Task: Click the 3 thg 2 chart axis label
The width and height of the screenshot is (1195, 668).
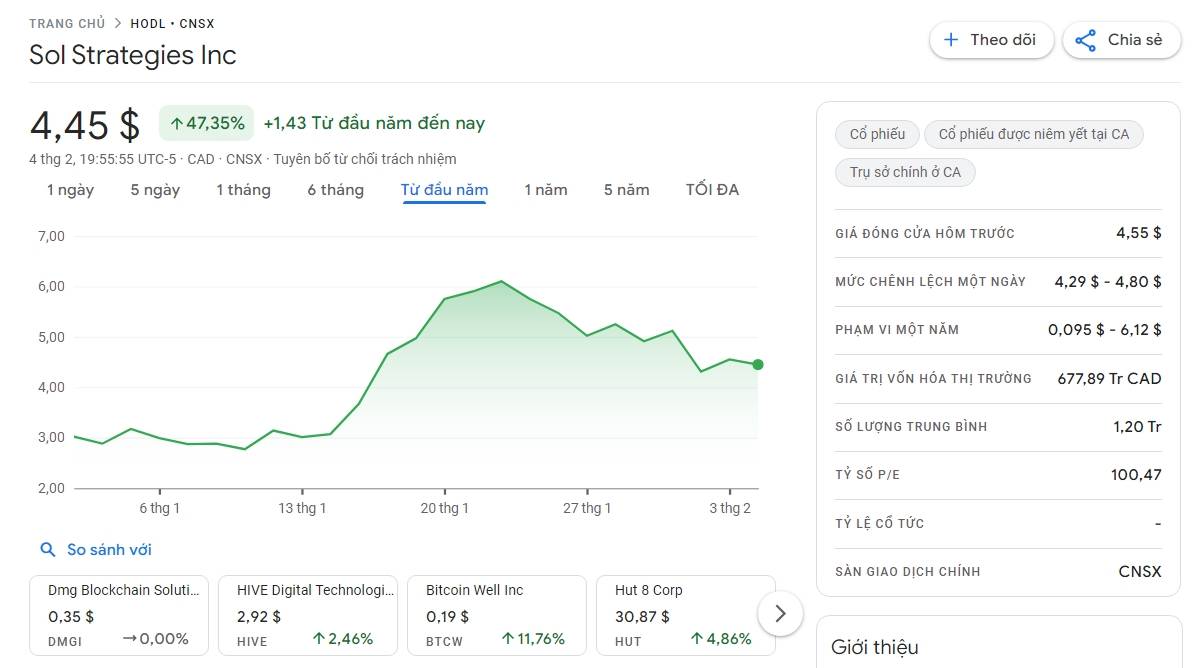Action: [730, 508]
